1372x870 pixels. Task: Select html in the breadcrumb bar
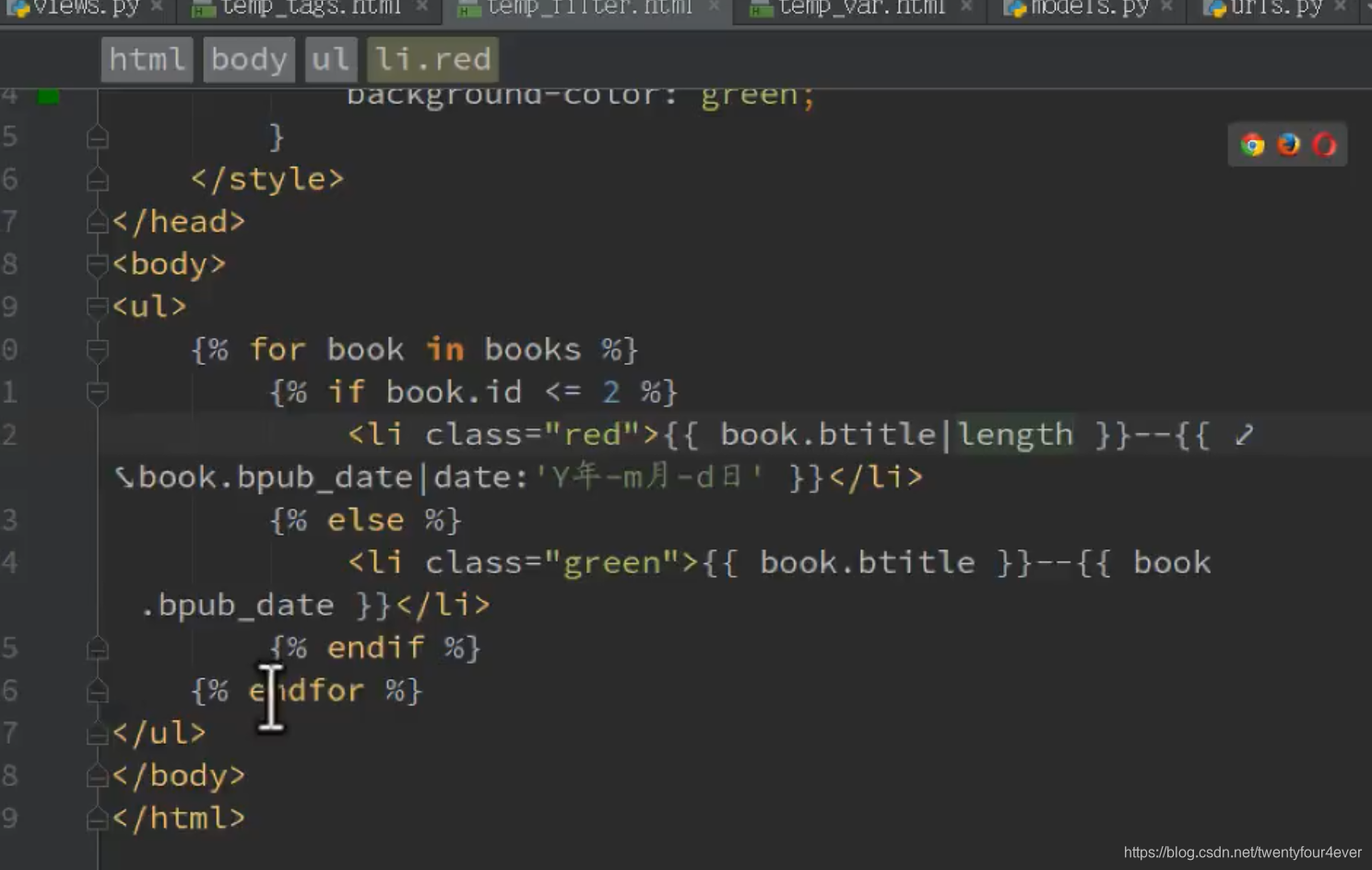pos(147,60)
